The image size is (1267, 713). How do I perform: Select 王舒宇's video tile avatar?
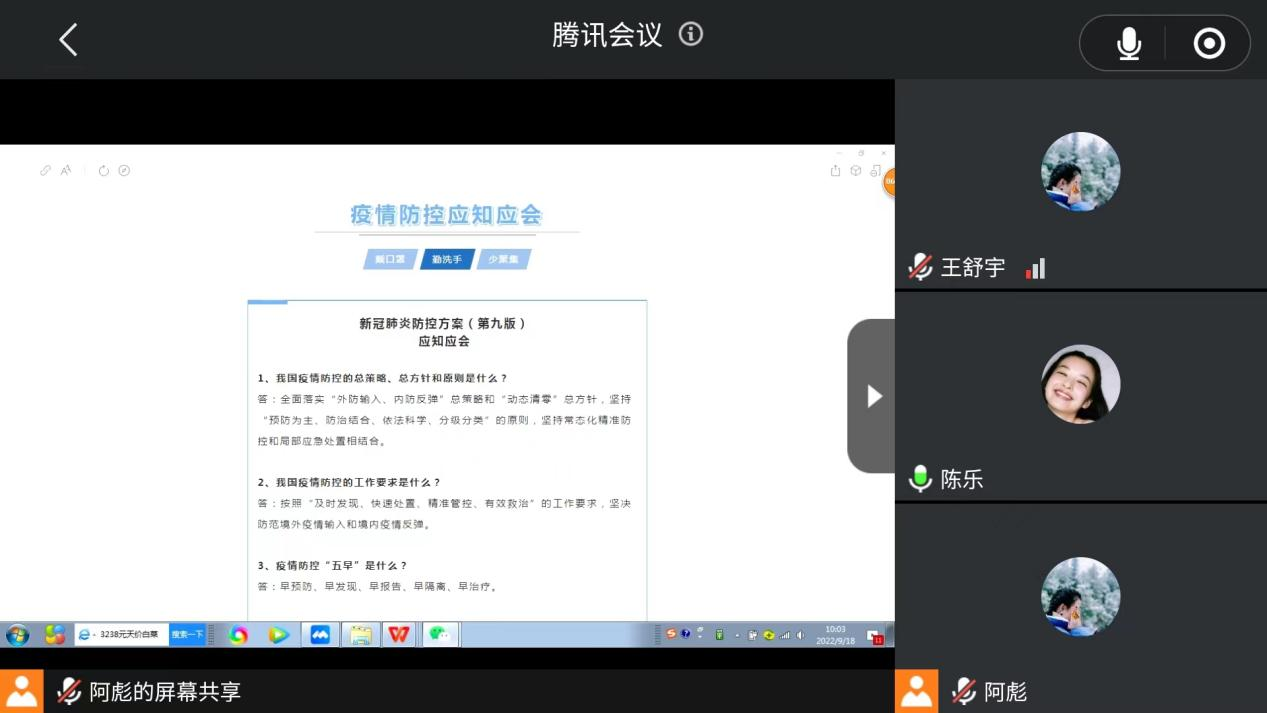[x=1080, y=172]
